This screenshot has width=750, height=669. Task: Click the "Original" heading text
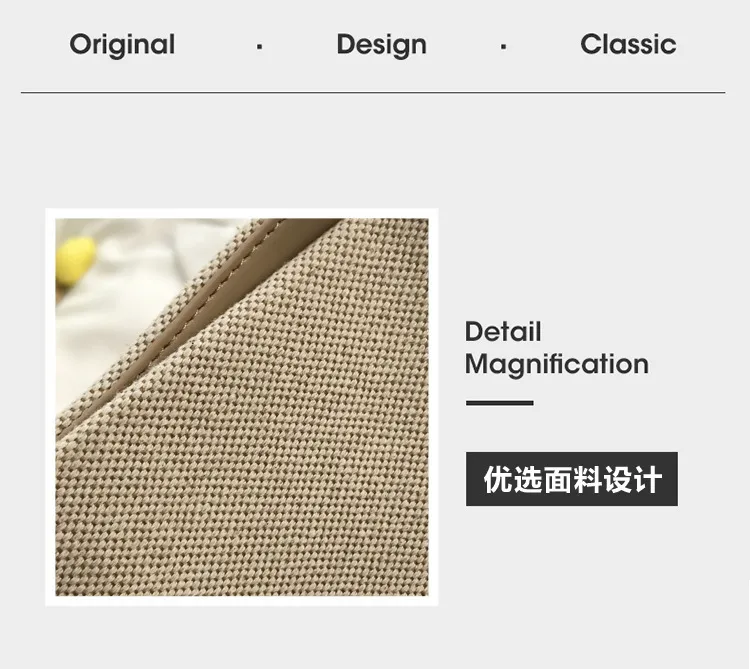[122, 45]
